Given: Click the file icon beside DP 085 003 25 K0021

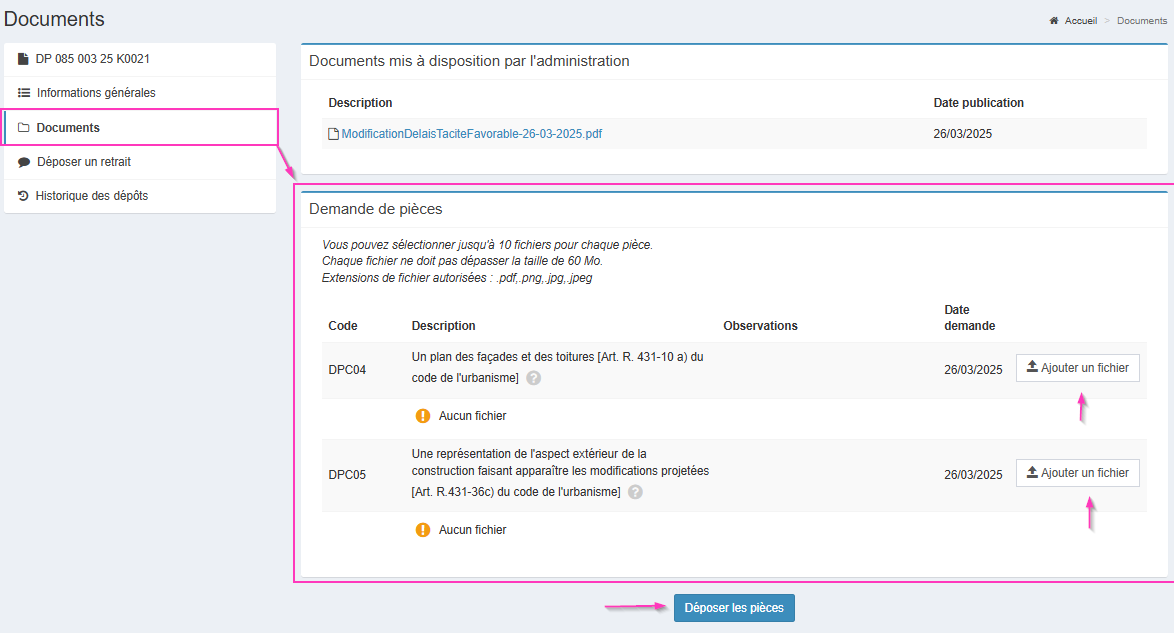Looking at the screenshot, I should click(x=23, y=59).
